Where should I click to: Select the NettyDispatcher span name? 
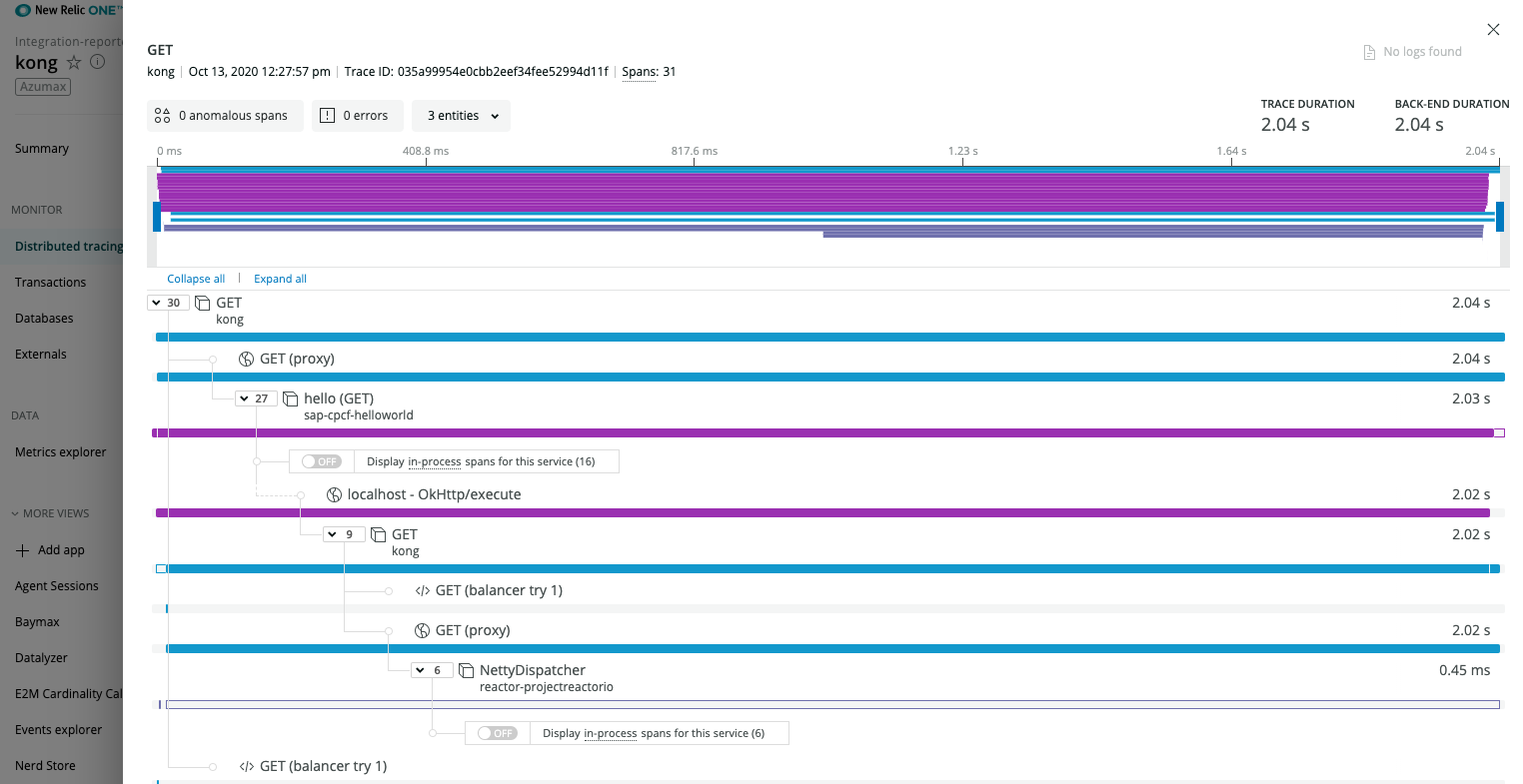pos(533,670)
